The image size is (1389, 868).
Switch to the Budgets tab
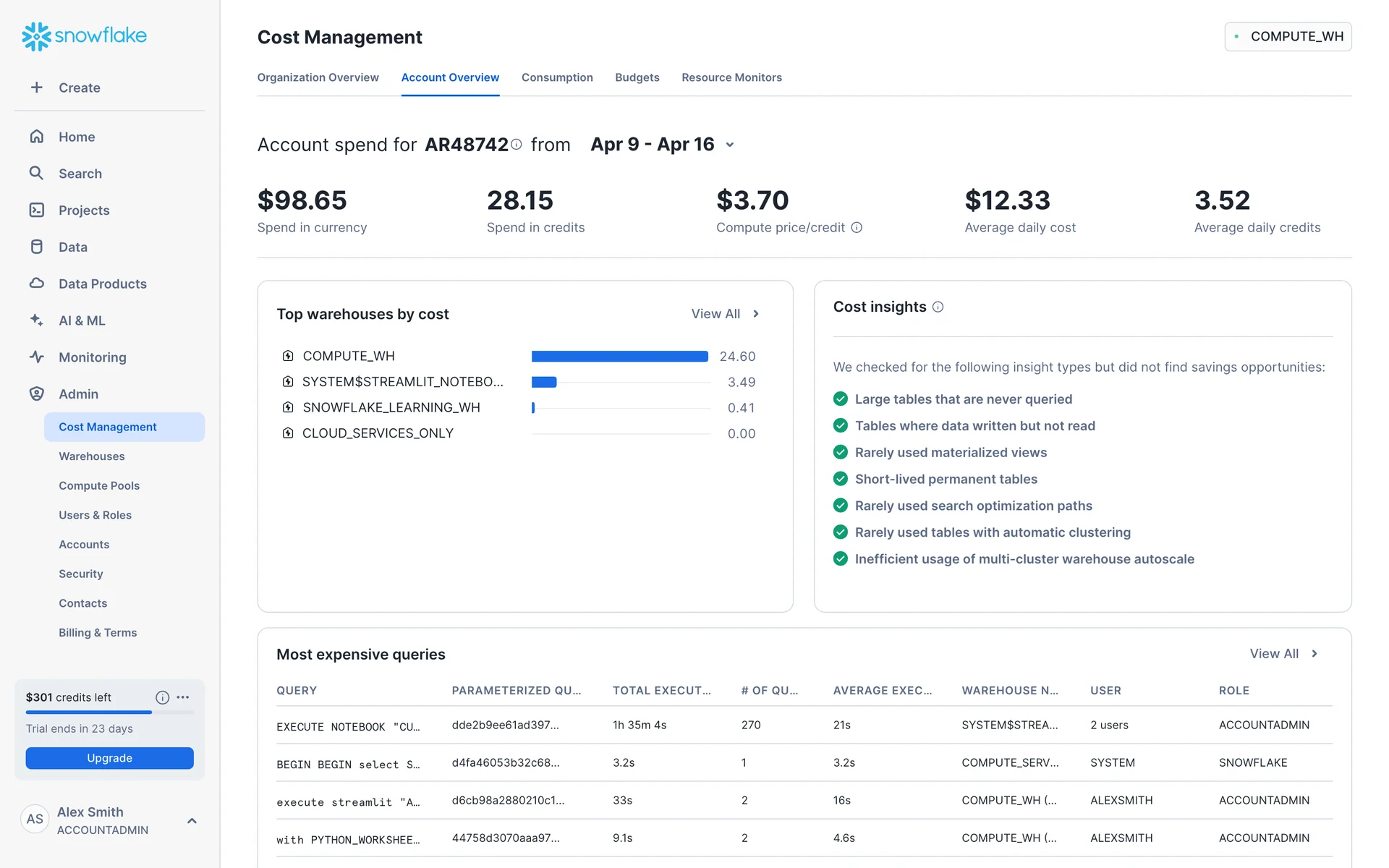637,77
